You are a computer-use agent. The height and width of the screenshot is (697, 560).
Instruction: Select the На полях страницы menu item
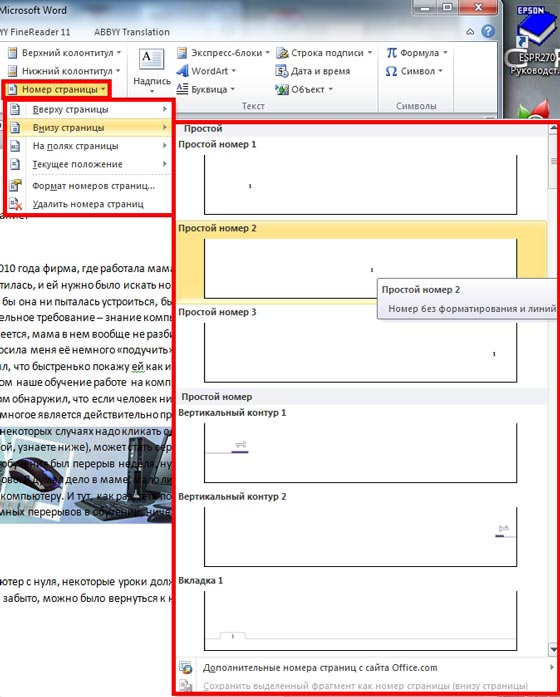(x=89, y=146)
